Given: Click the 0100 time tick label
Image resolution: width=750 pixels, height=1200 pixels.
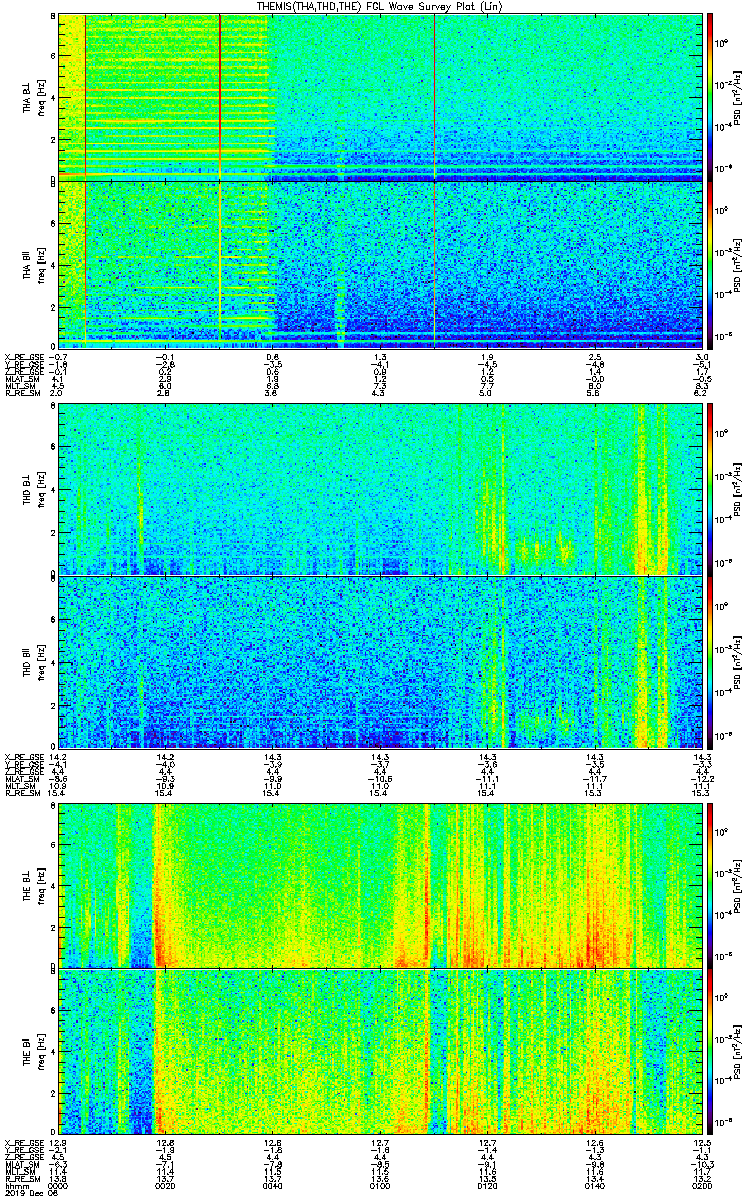Looking at the screenshot, I should coord(380,1187).
